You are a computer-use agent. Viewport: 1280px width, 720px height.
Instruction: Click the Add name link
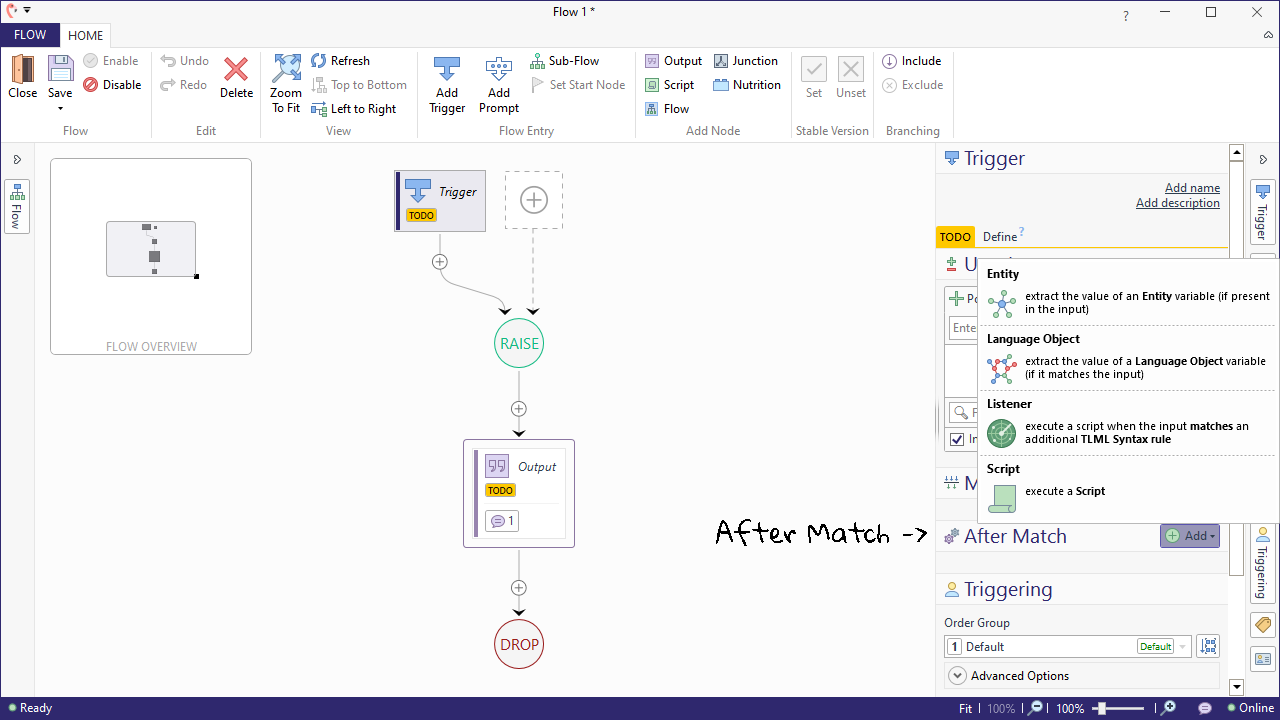tap(1192, 187)
